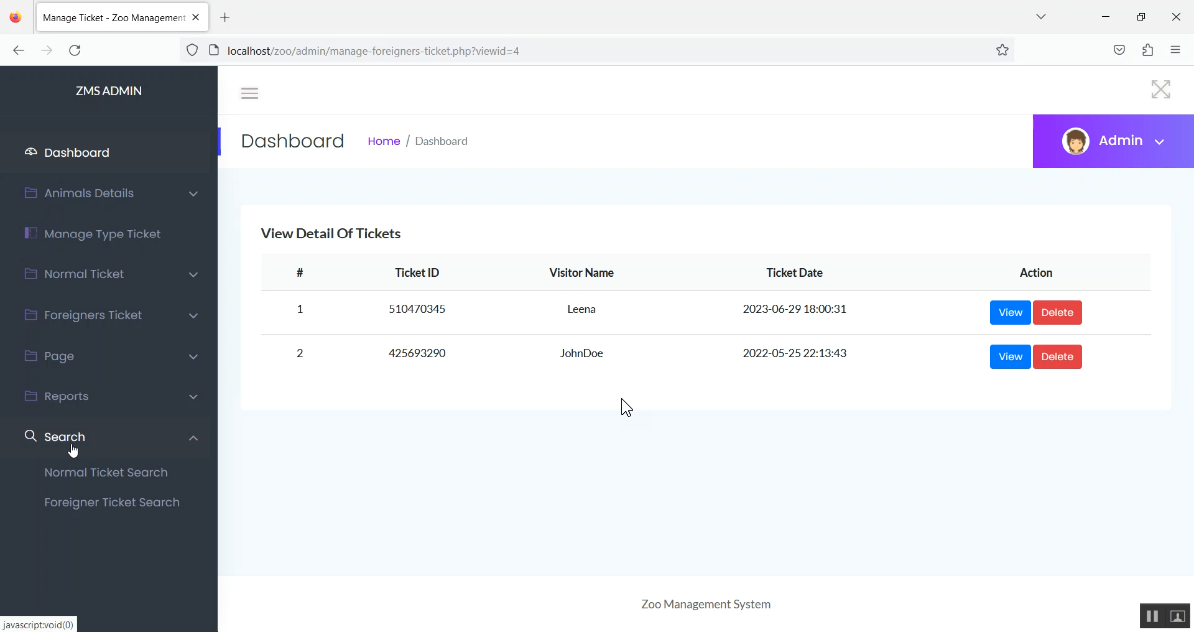Bookmark this page with star icon

click(x=1002, y=50)
